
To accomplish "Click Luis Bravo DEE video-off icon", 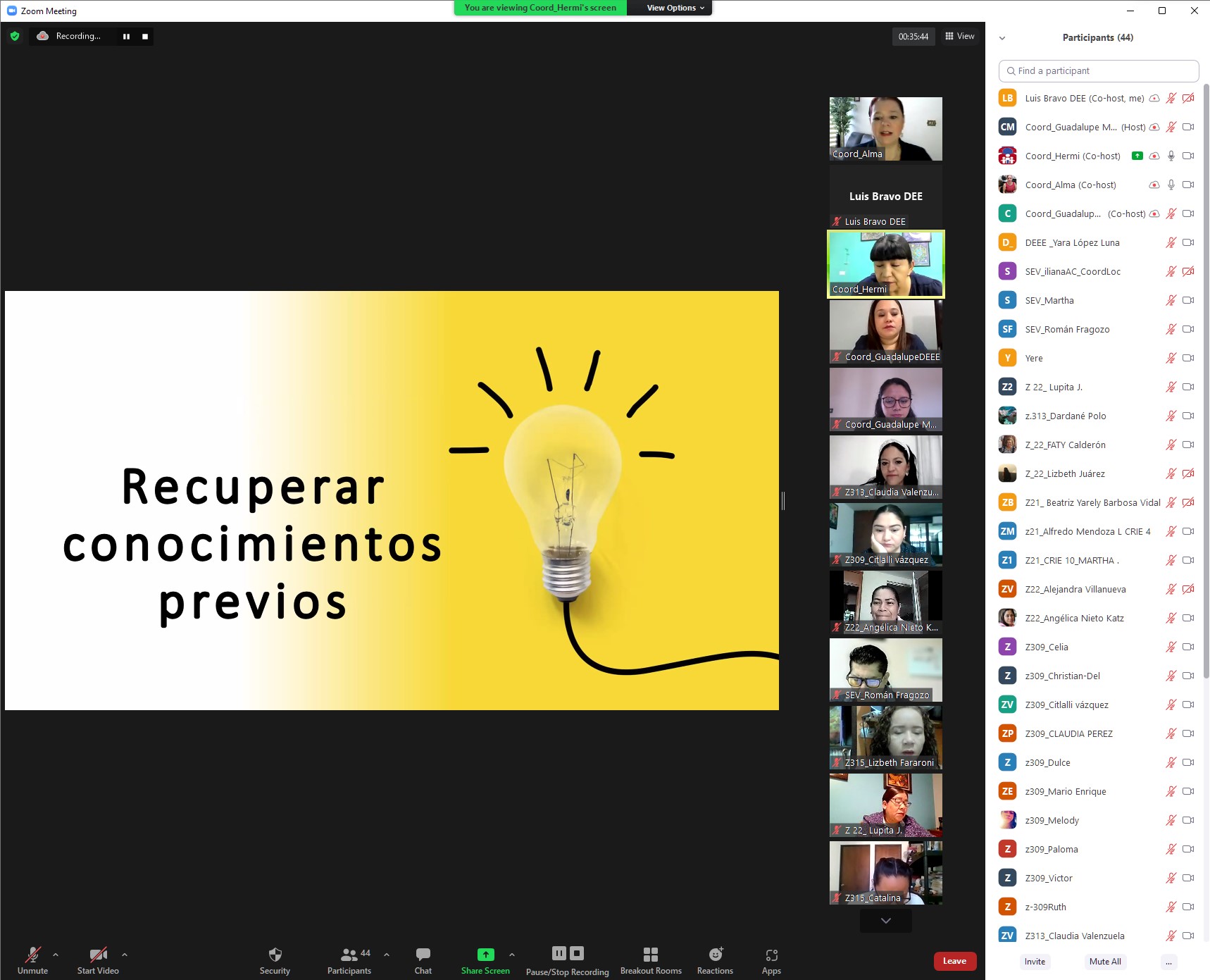I will pyautogui.click(x=1188, y=98).
